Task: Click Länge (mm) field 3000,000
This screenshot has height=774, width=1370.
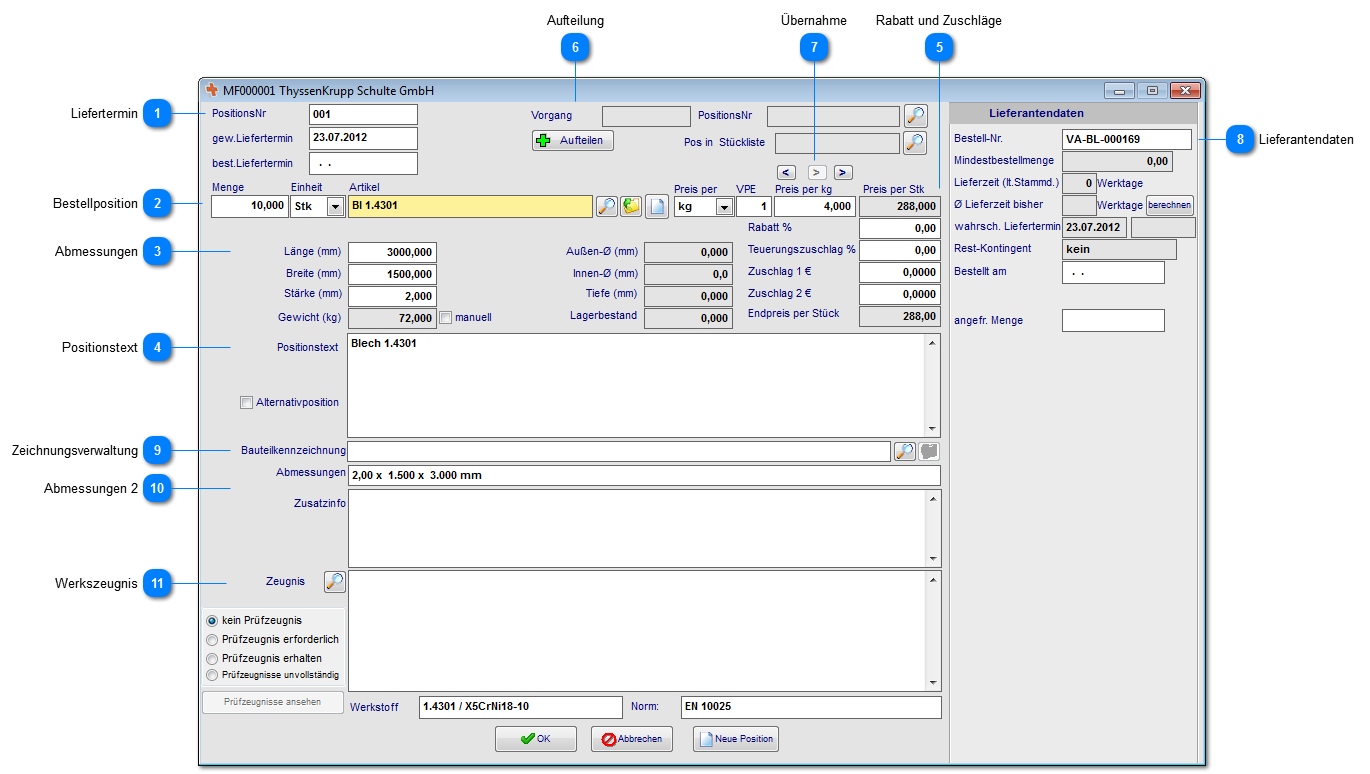Action: click(392, 252)
